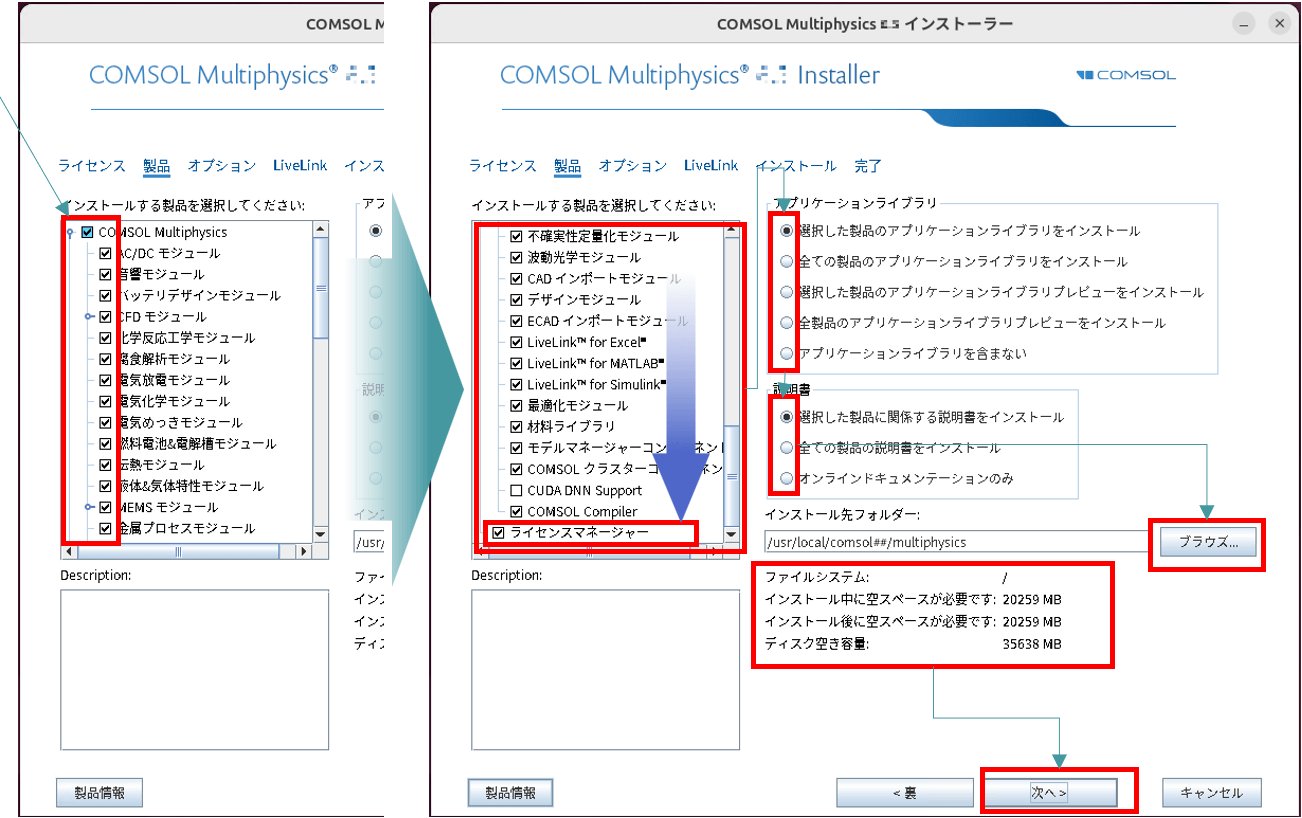1302x818 pixels.
Task: Toggle 腐食解析モジュール checkbox
Action: (105, 358)
